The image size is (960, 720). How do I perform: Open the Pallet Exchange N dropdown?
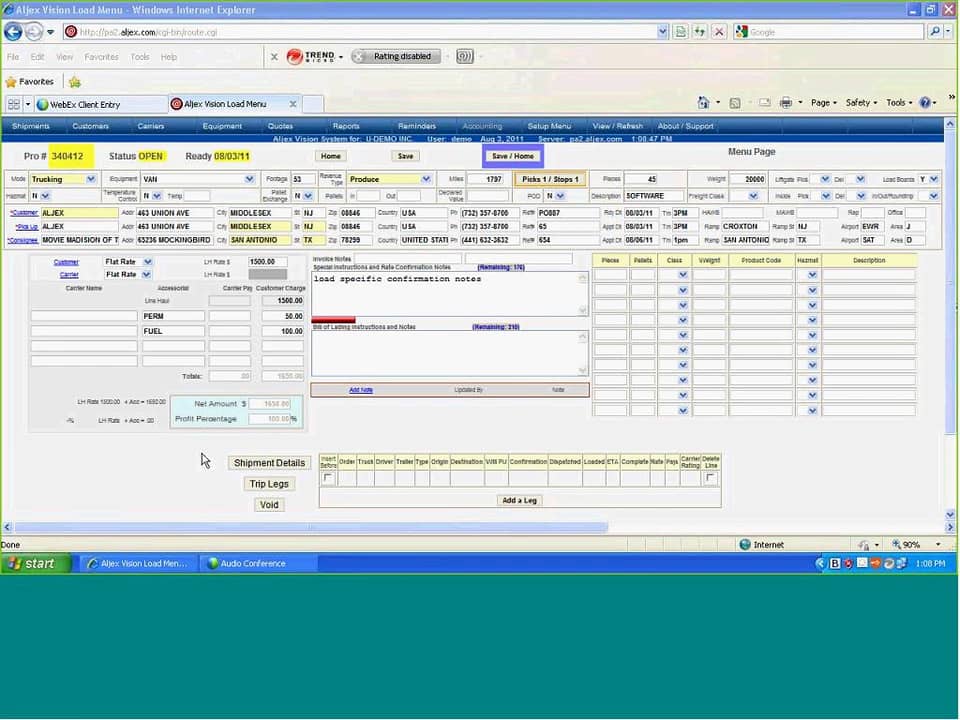(x=308, y=196)
